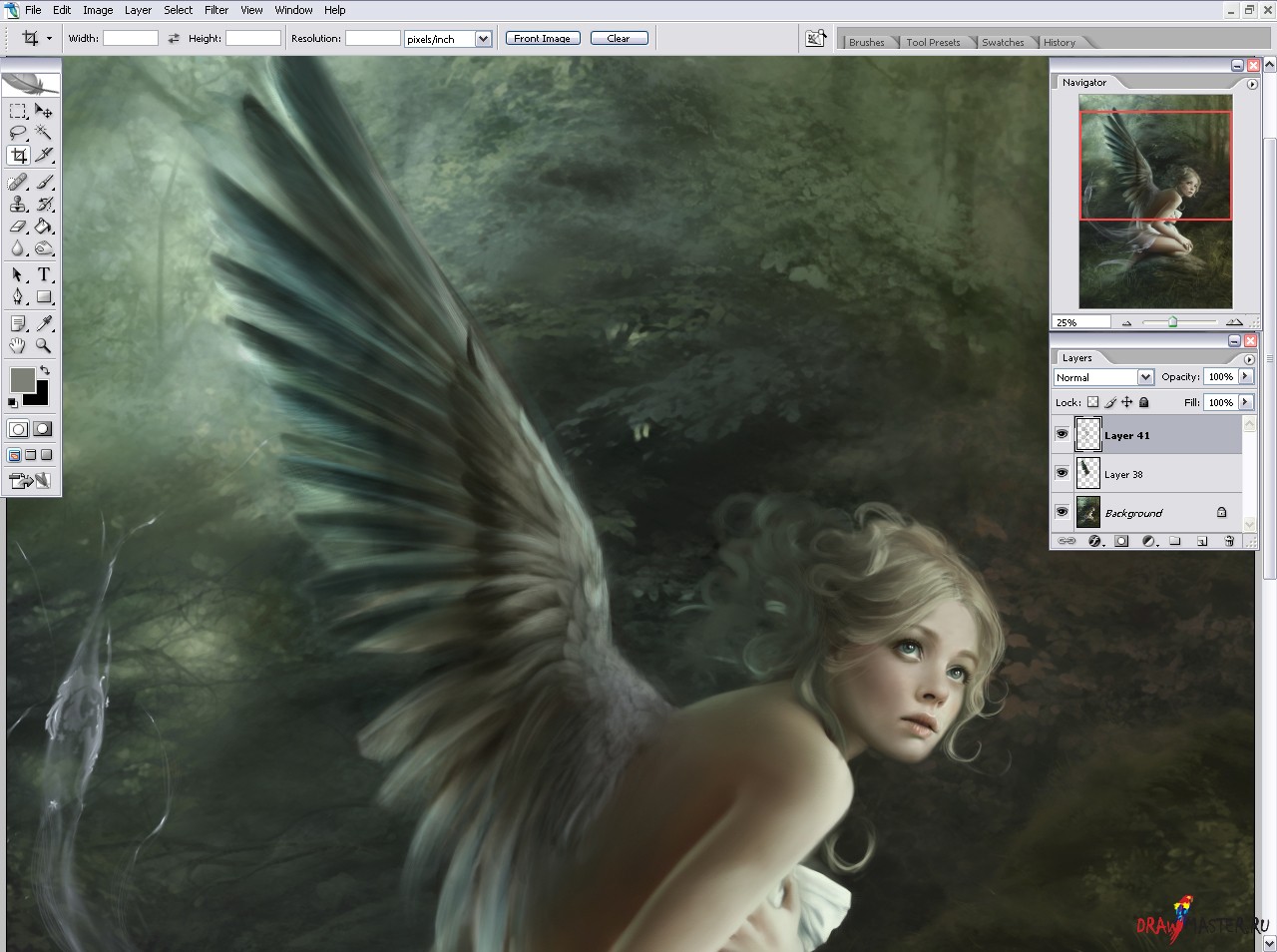
Task: Select the Type tool
Action: point(44,275)
